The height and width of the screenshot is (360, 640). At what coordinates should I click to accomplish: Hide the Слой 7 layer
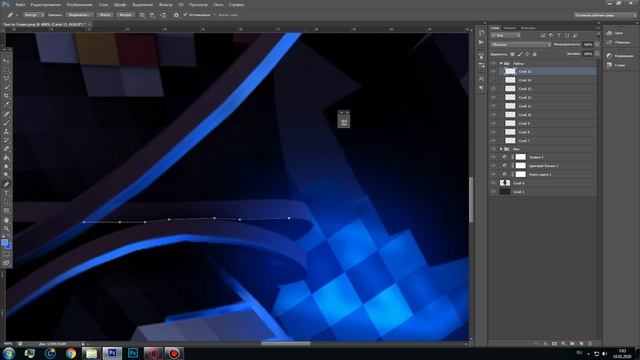[x=493, y=141]
